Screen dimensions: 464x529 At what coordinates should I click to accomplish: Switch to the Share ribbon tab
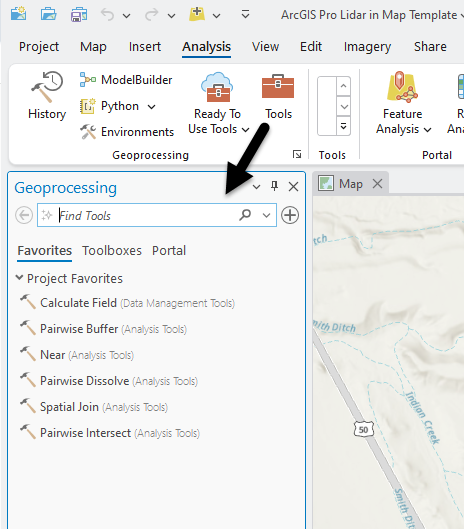coord(430,47)
